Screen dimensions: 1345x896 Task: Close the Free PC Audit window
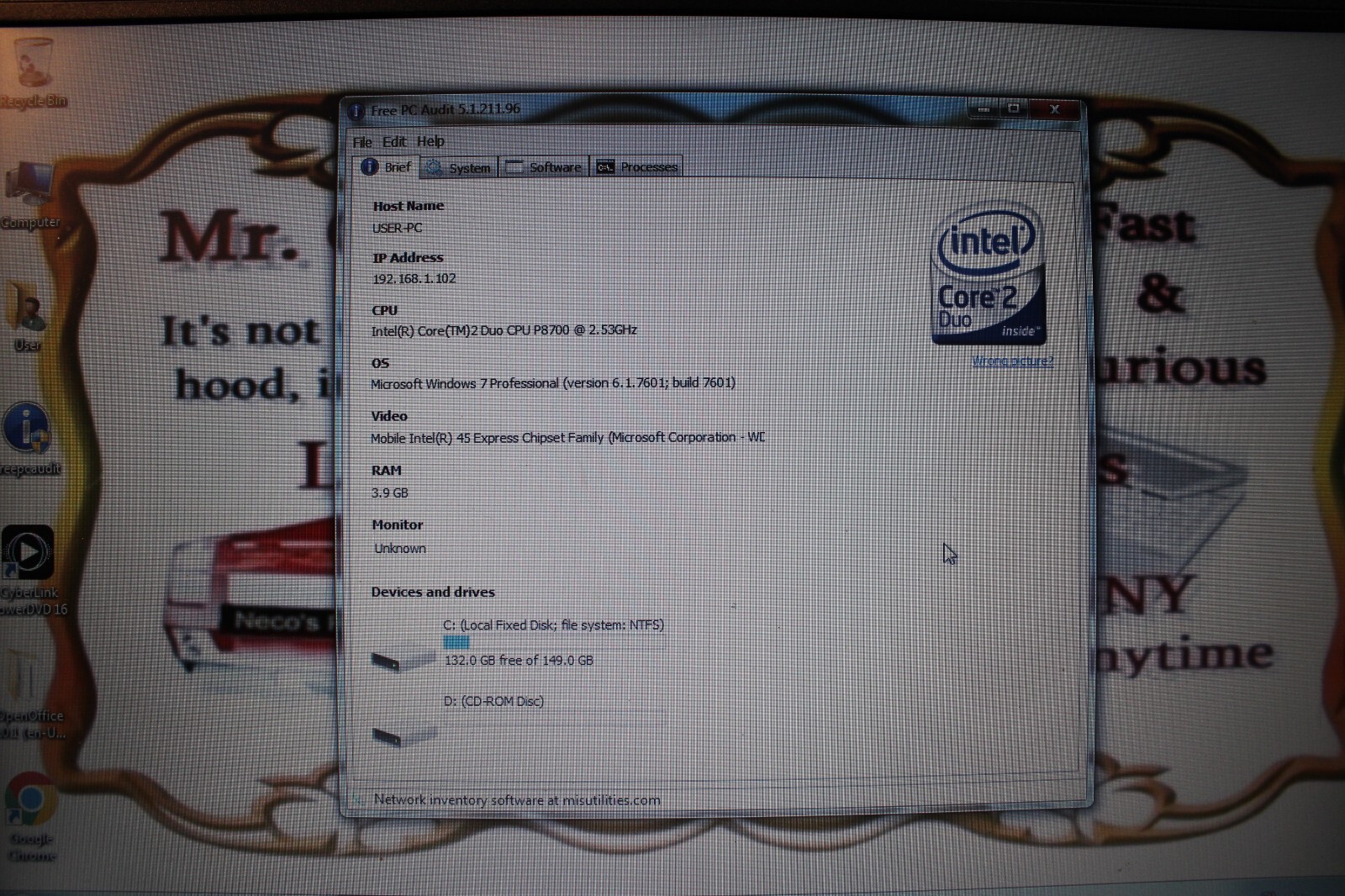pos(1054,109)
